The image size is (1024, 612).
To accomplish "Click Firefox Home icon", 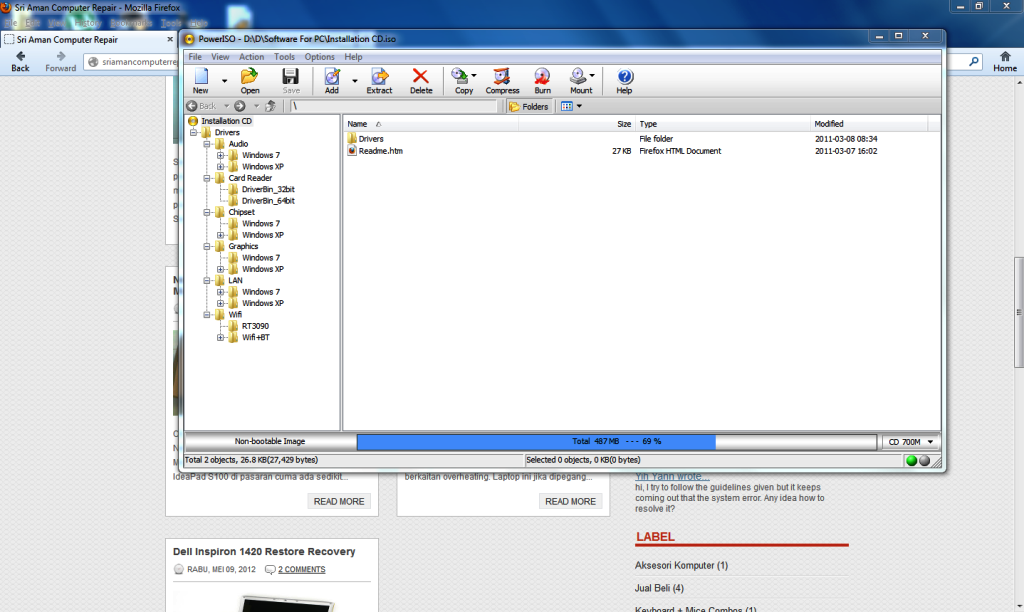I will click(x=1005, y=61).
